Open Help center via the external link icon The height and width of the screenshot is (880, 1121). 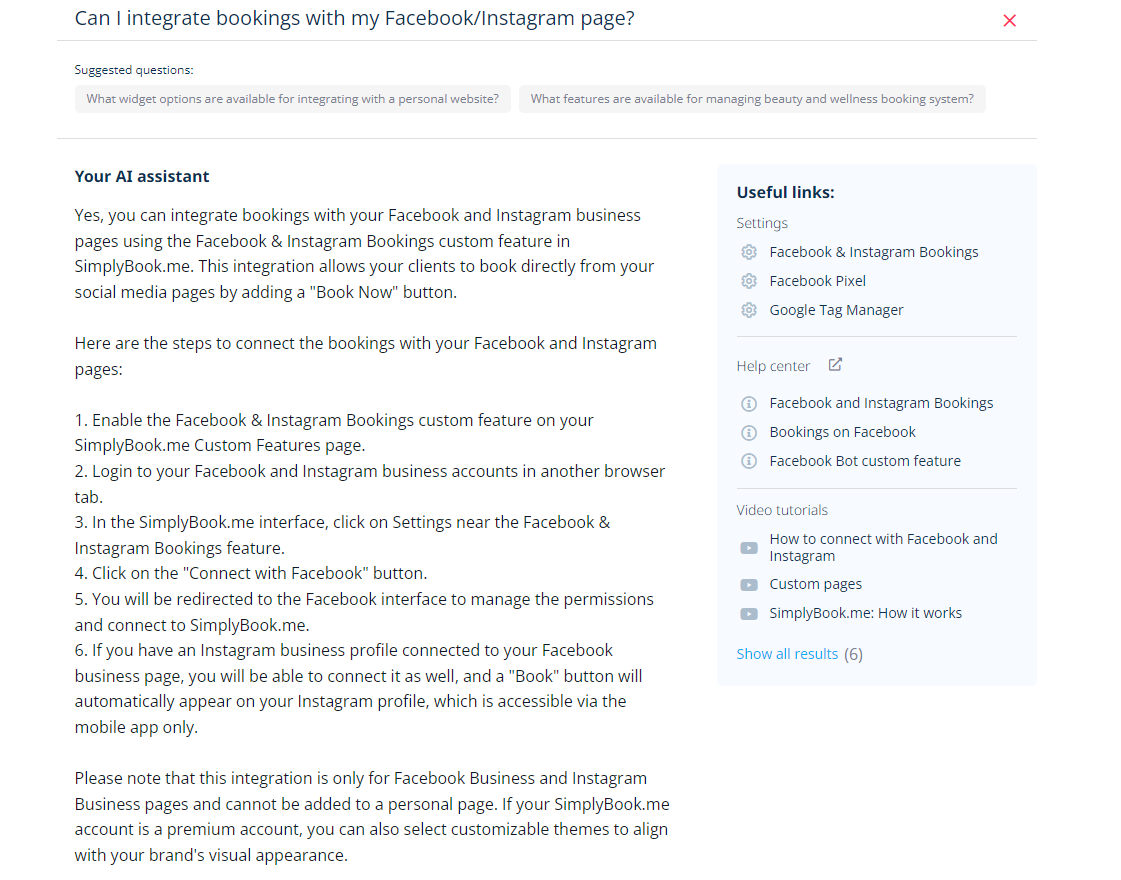click(x=835, y=365)
